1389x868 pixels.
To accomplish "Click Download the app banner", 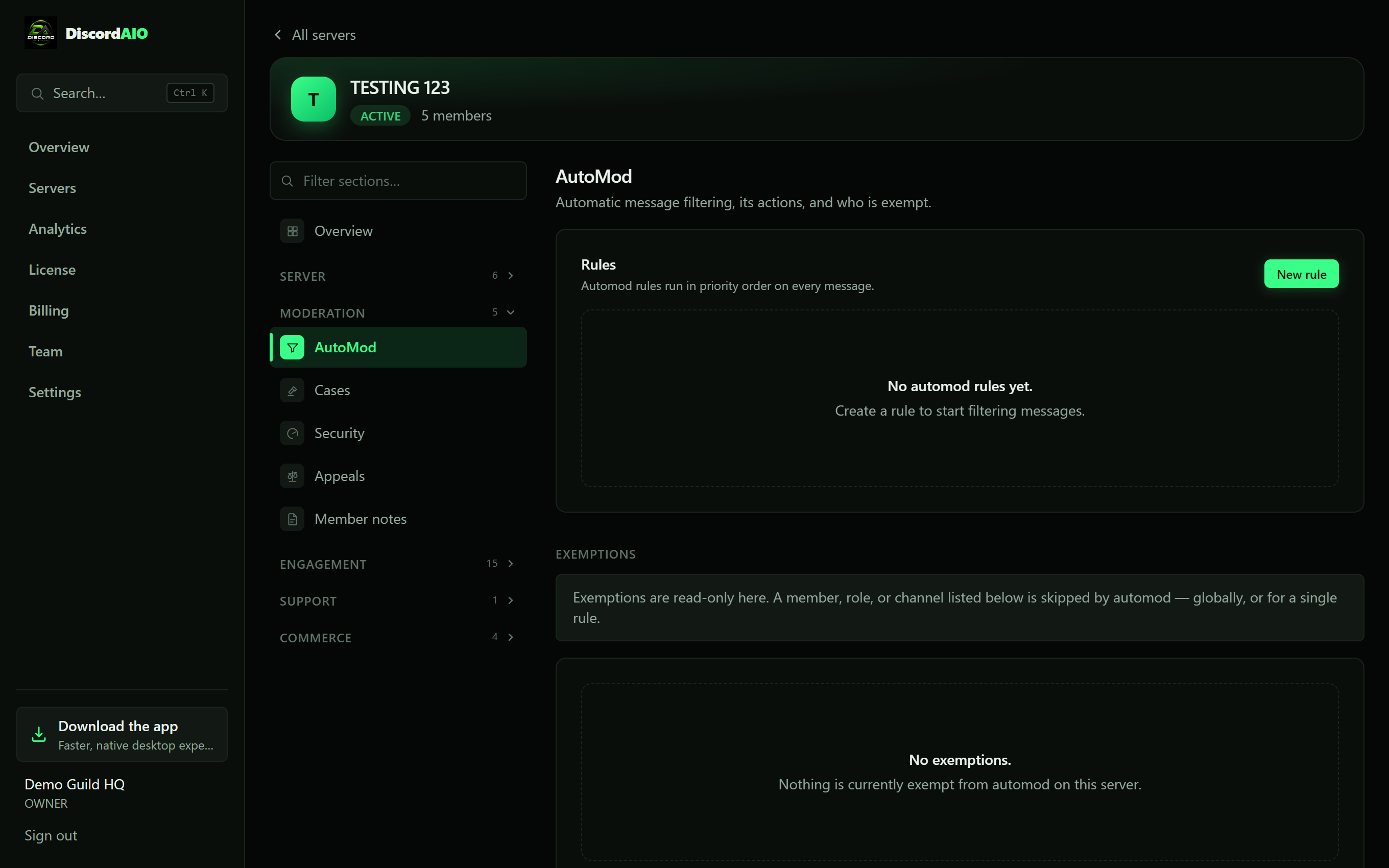I will coord(122,734).
